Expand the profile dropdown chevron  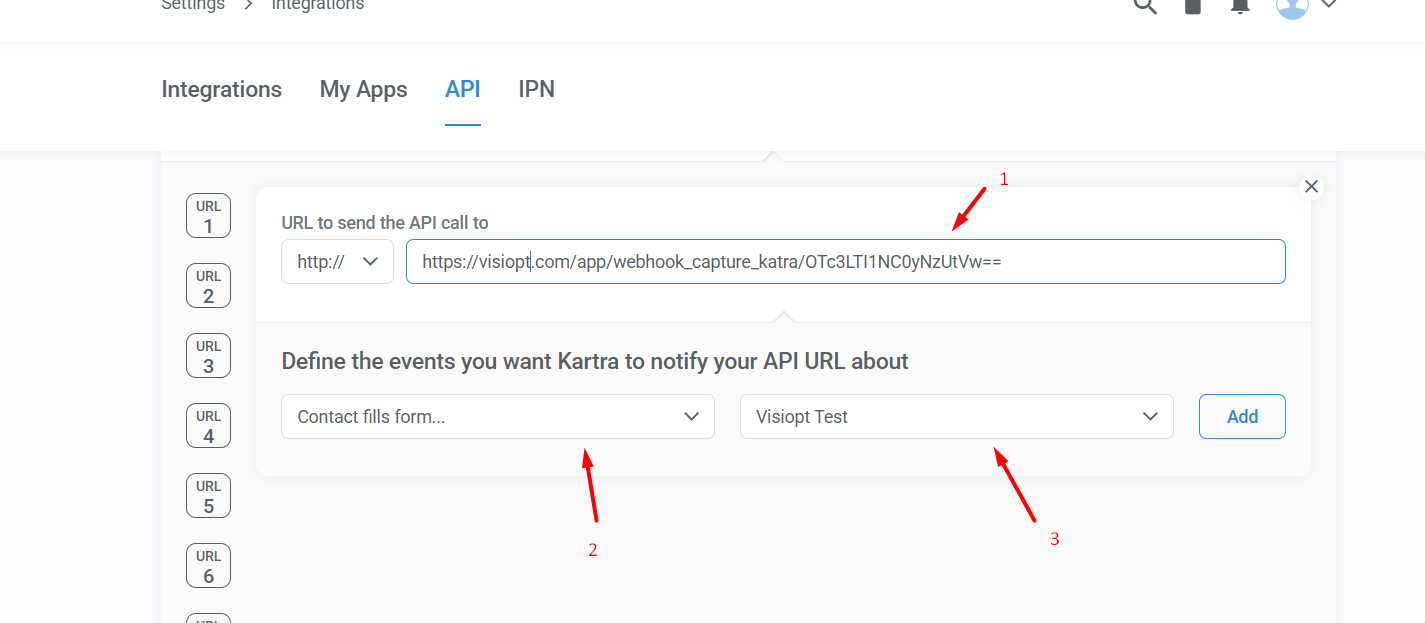pos(1329,5)
